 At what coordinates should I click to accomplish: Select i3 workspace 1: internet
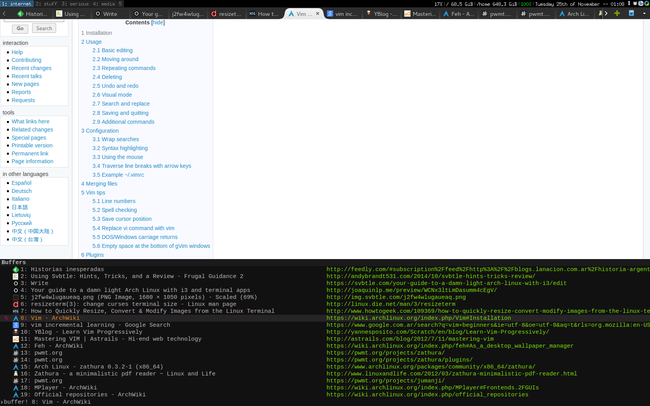(x=17, y=4)
